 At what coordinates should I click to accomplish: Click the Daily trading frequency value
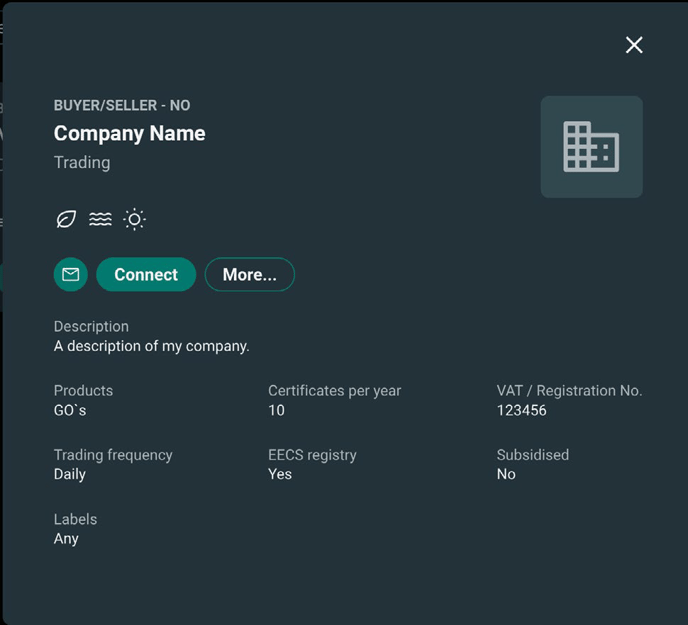(x=70, y=474)
